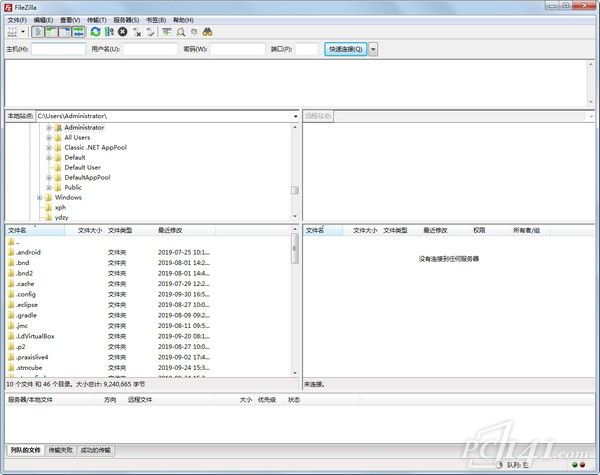This screenshot has height=475, width=600.
Task: Click the .LdVirtualBox folder icon
Action: 11,336
